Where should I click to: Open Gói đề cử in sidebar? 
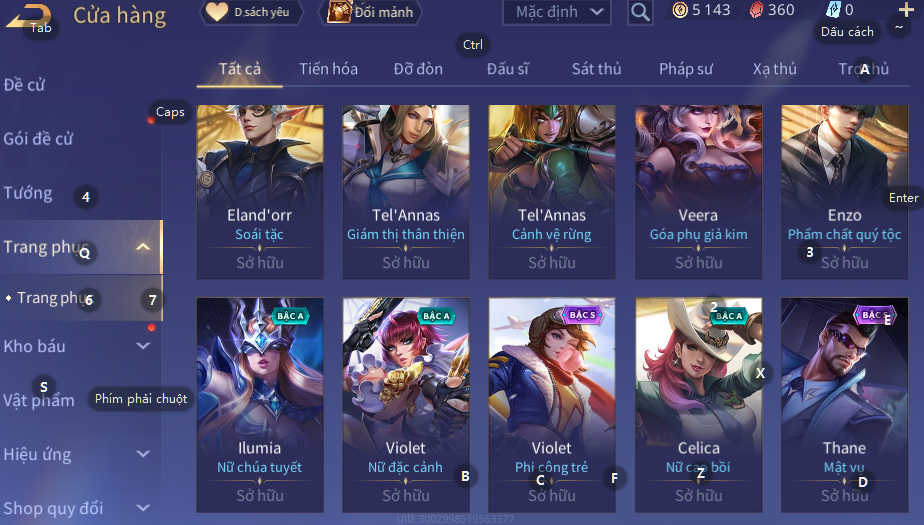(38, 139)
